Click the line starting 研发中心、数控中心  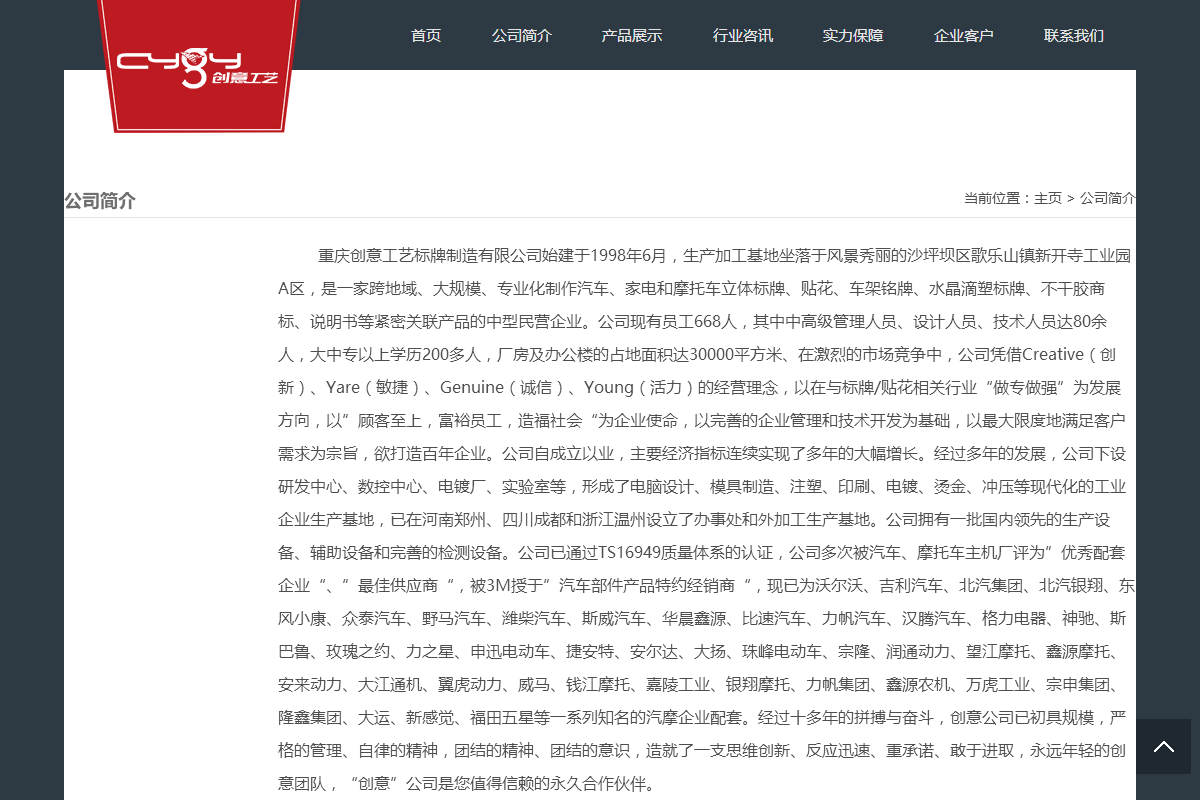tap(702, 487)
